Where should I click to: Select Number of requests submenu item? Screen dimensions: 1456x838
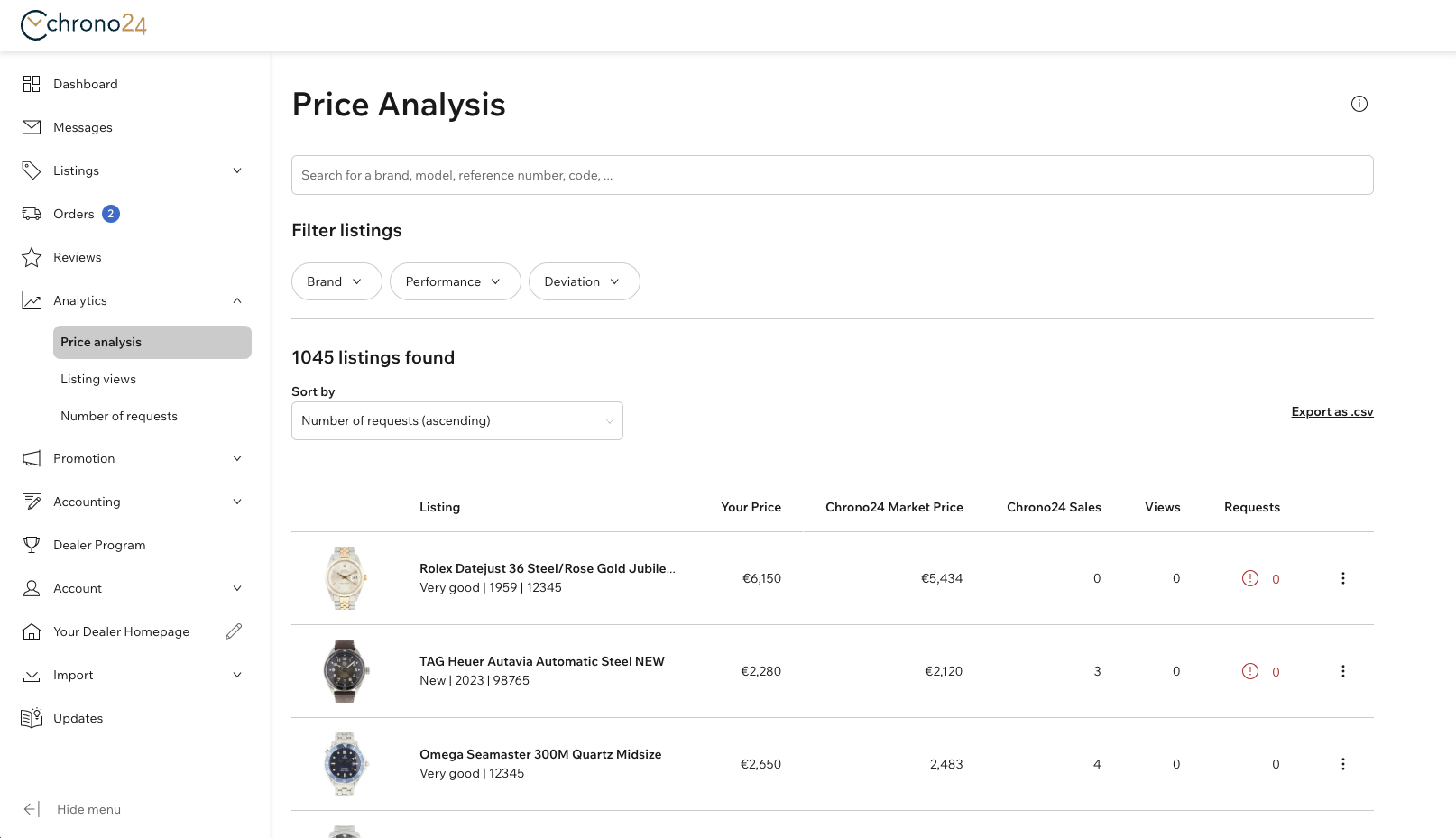pyautogui.click(x=119, y=416)
